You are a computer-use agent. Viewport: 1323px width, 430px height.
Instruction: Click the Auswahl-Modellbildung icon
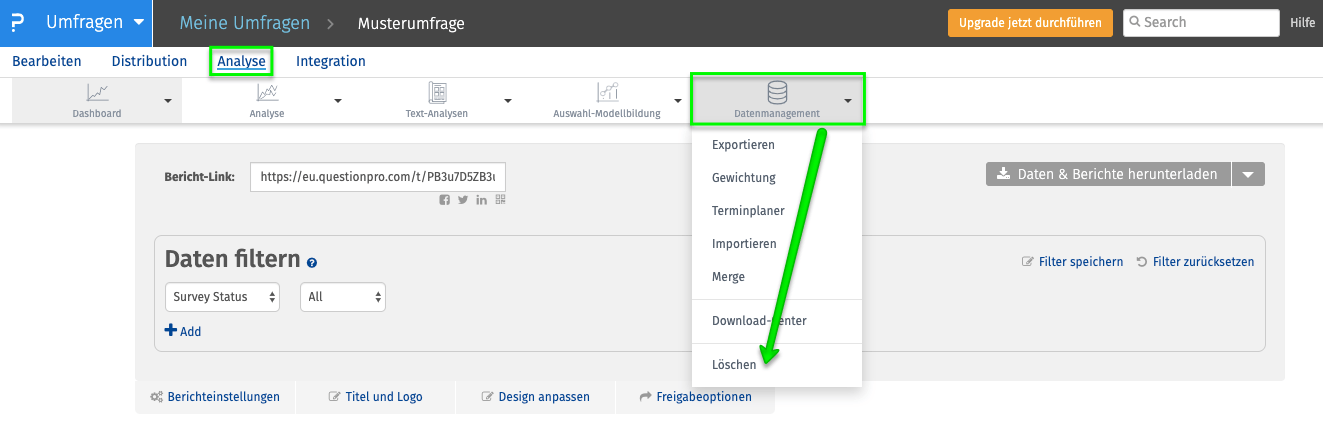(x=607, y=93)
